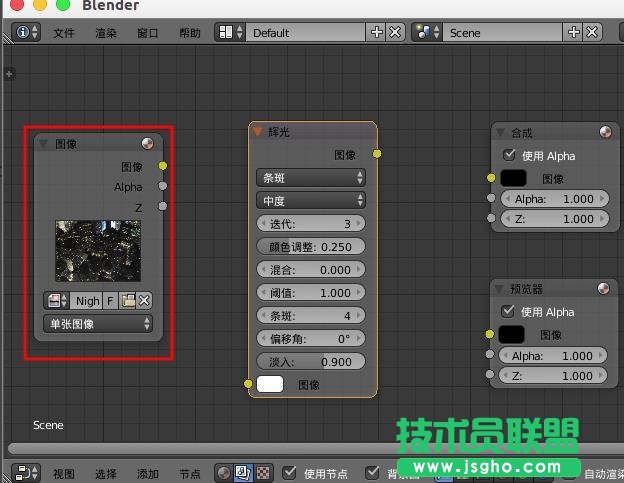
Task: Click the black swatch in 预览器 node
Action: 512,335
